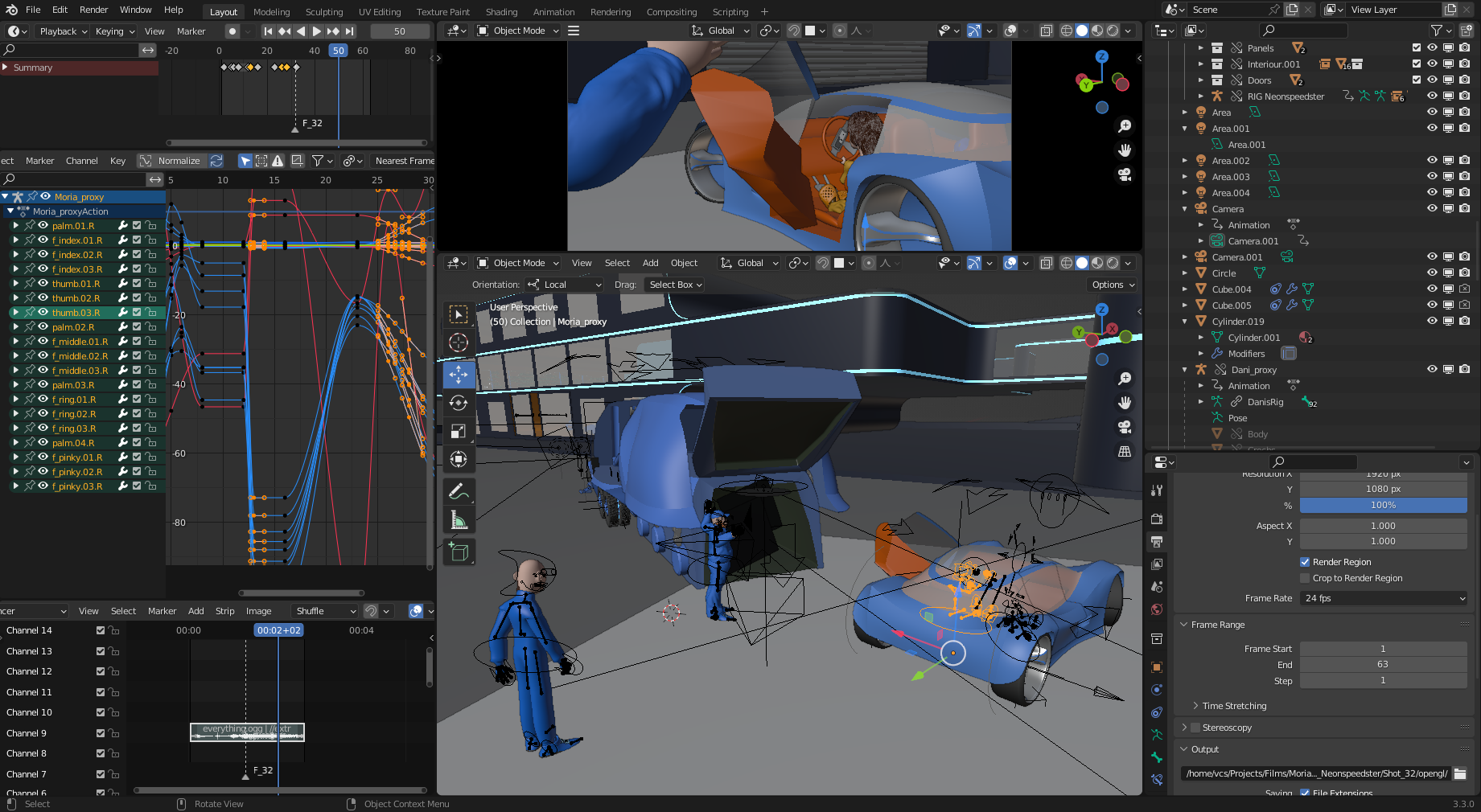Select the Cursor tool in viewport toolbar

[459, 342]
